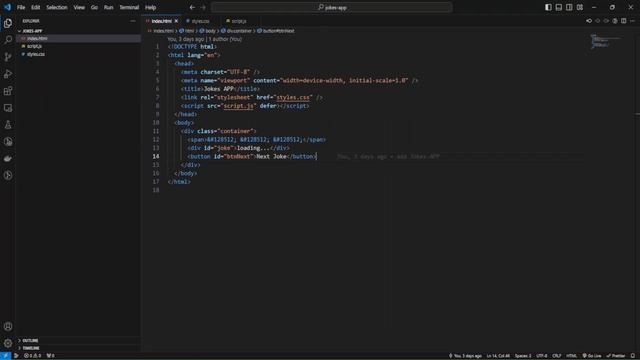Open the Help menu
The width and height of the screenshot is (640, 360).
pos(151,7)
